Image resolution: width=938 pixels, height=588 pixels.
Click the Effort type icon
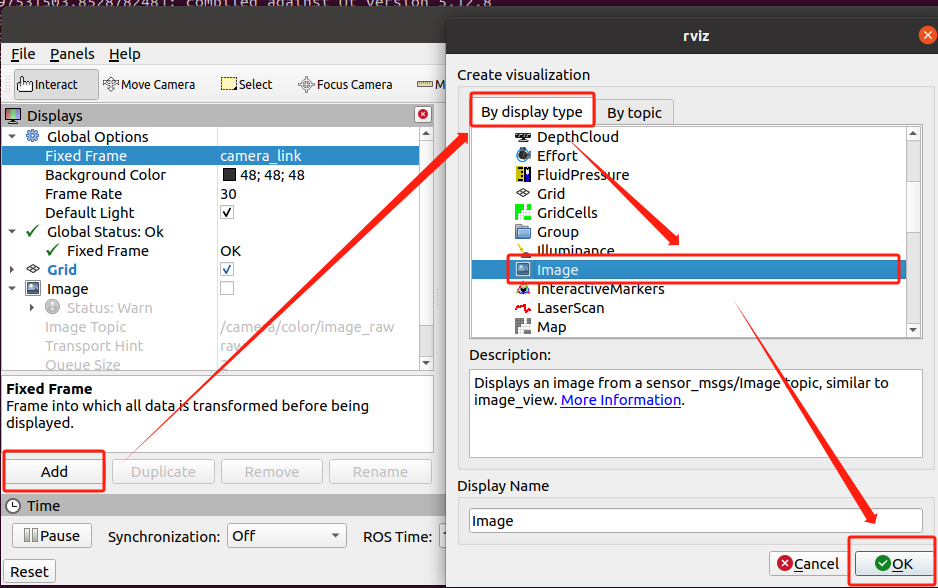tap(523, 156)
